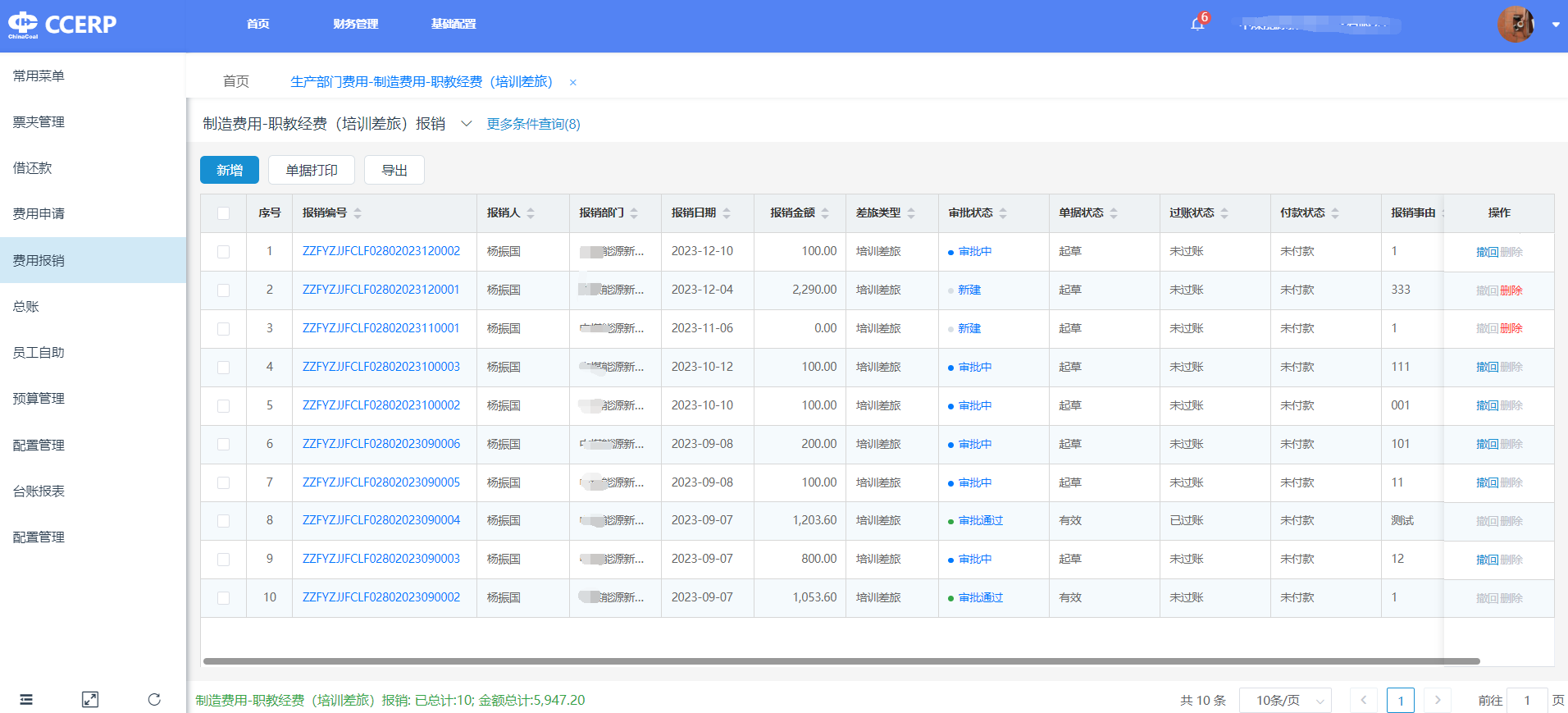This screenshot has height=713, width=1568.
Task: Sort by 单据状态 column arrows
Action: [x=1114, y=213]
